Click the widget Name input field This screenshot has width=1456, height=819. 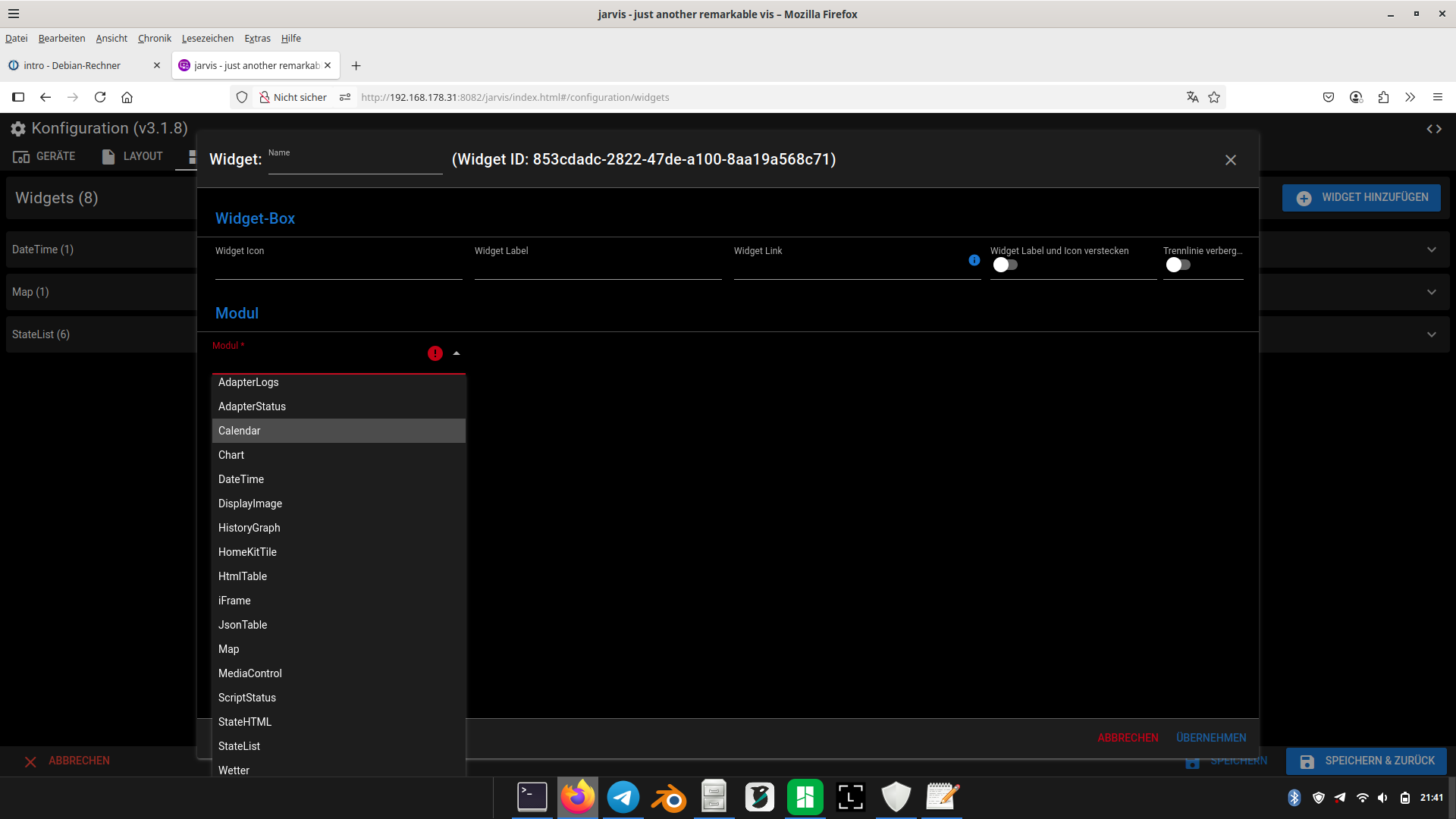tap(355, 162)
